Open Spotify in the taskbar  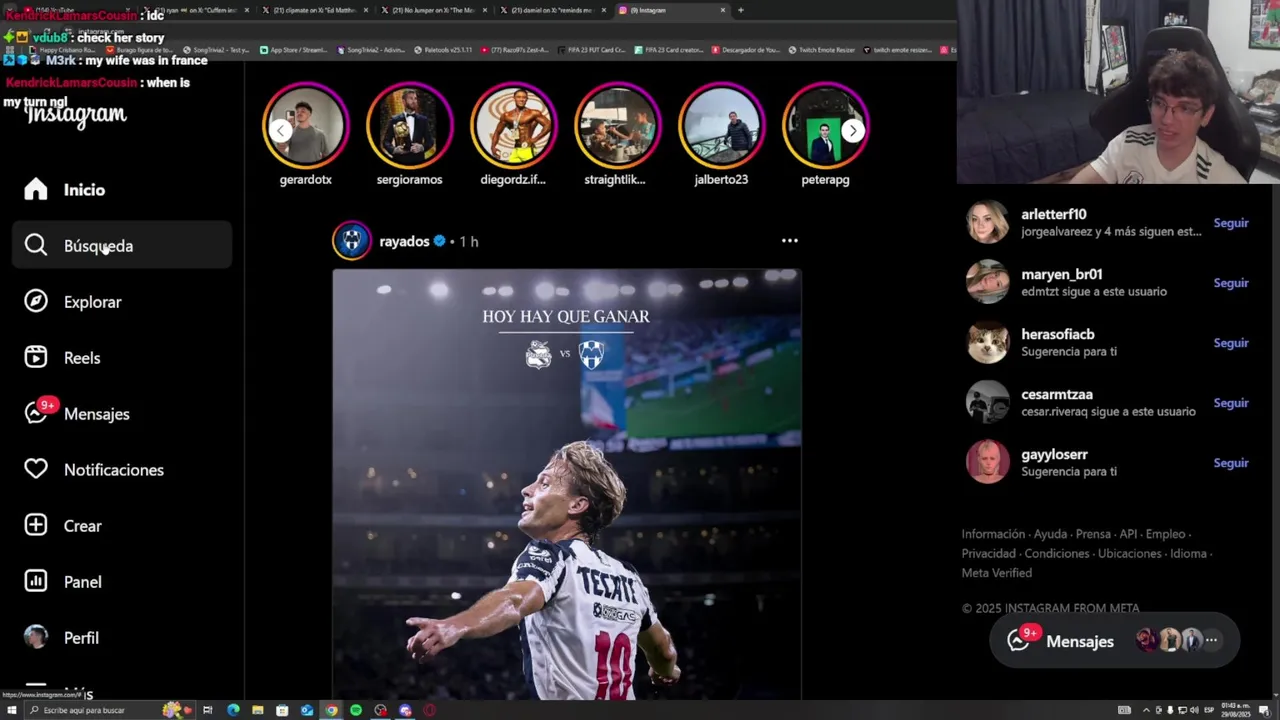356,710
